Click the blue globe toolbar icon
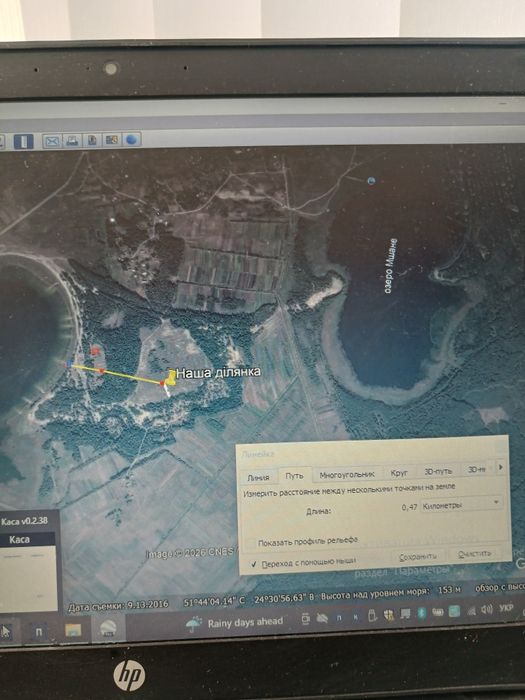This screenshot has width=525, height=700. pos(131,139)
